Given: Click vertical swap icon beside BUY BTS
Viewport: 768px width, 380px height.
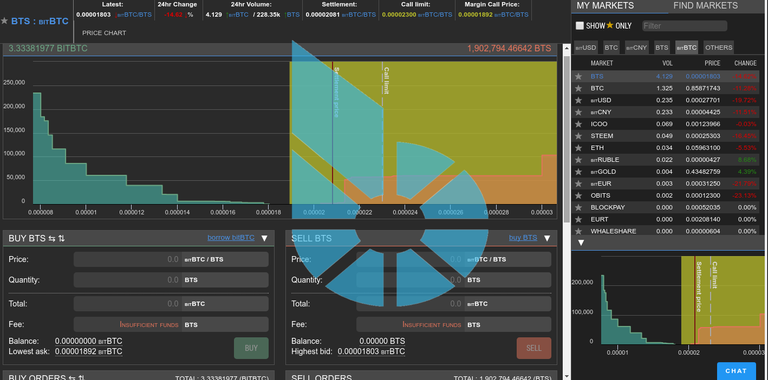Looking at the screenshot, I should click(61, 238).
